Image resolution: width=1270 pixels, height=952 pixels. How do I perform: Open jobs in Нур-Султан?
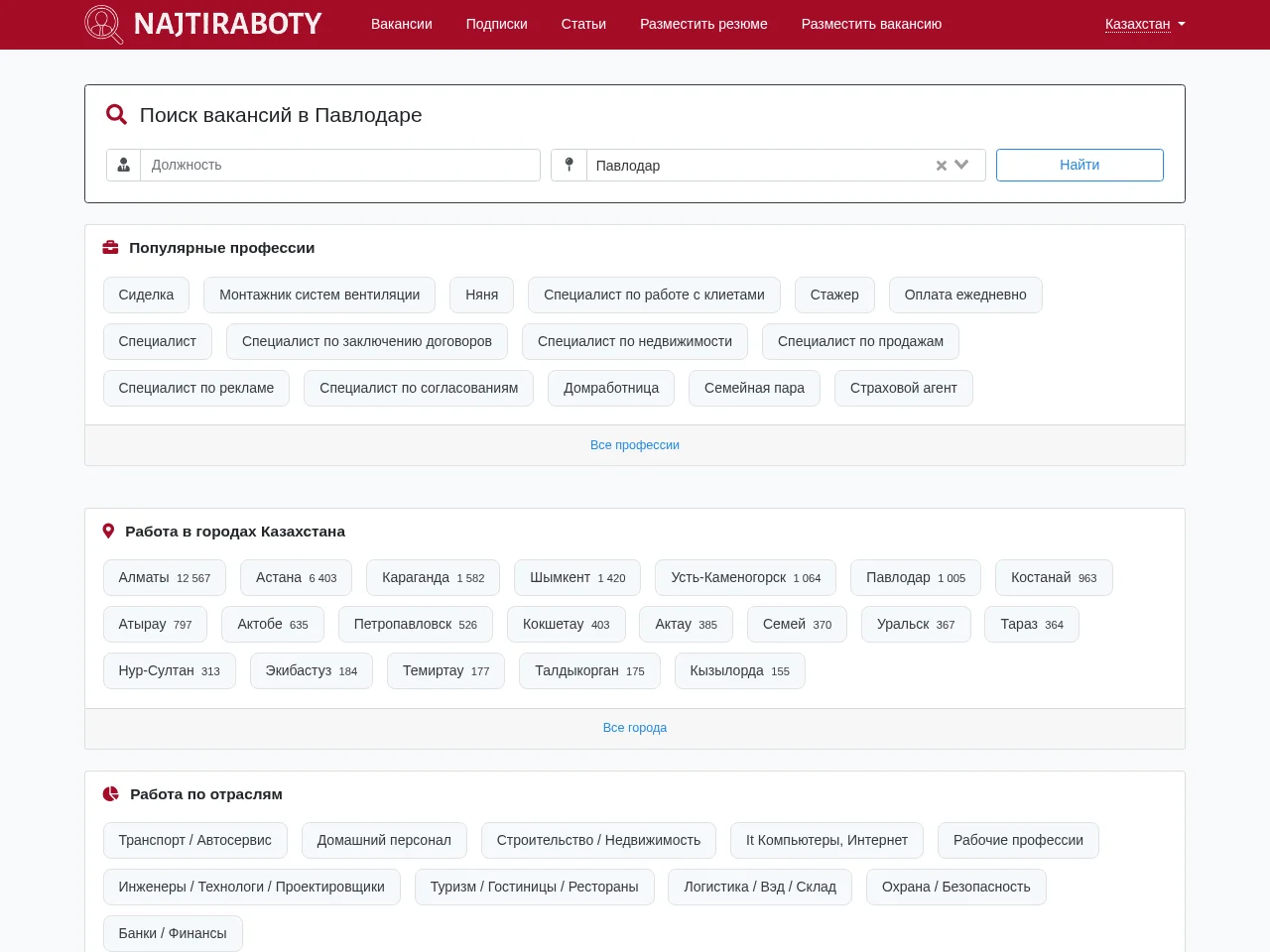(x=170, y=670)
